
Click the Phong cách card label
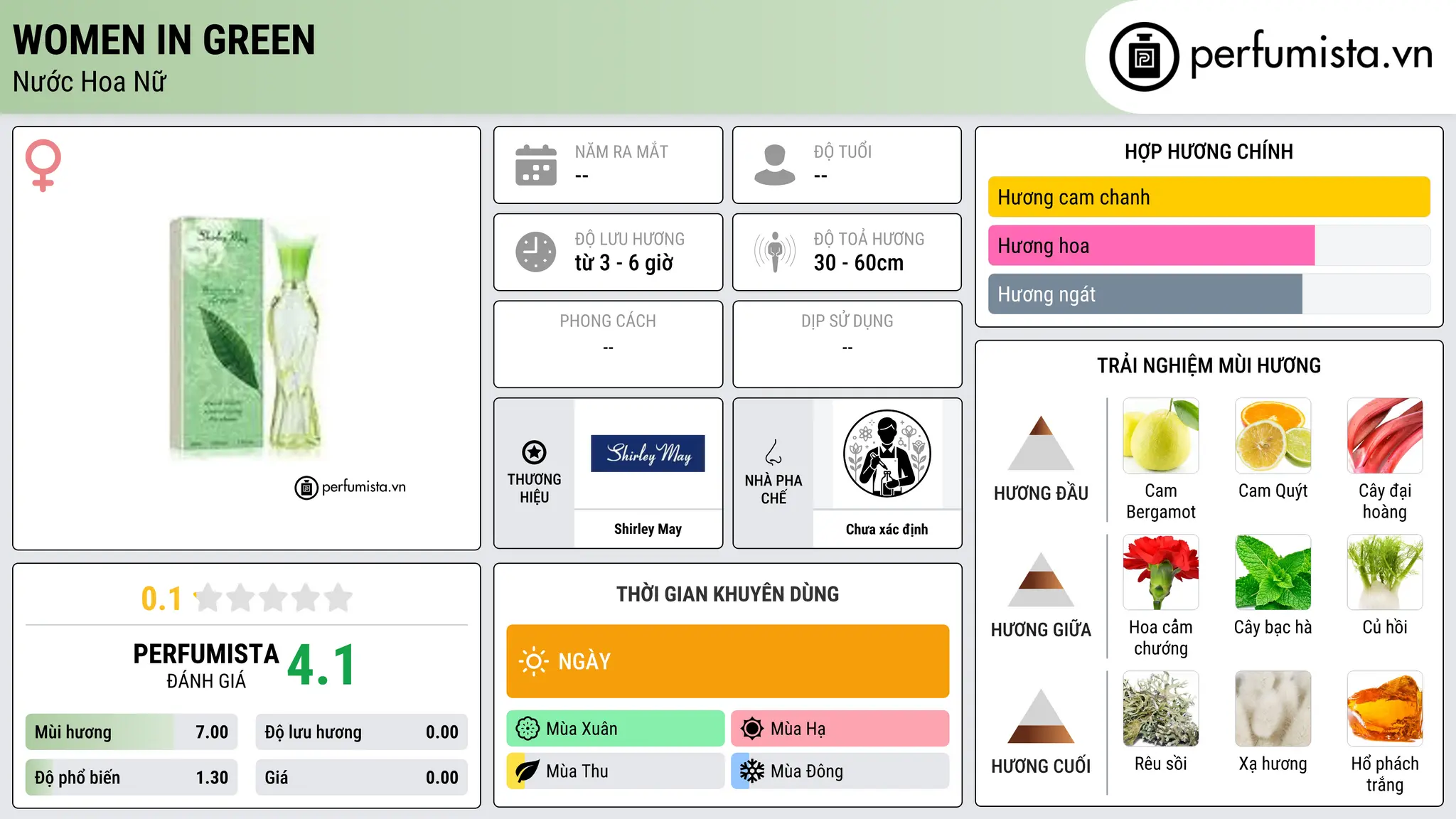coord(608,321)
